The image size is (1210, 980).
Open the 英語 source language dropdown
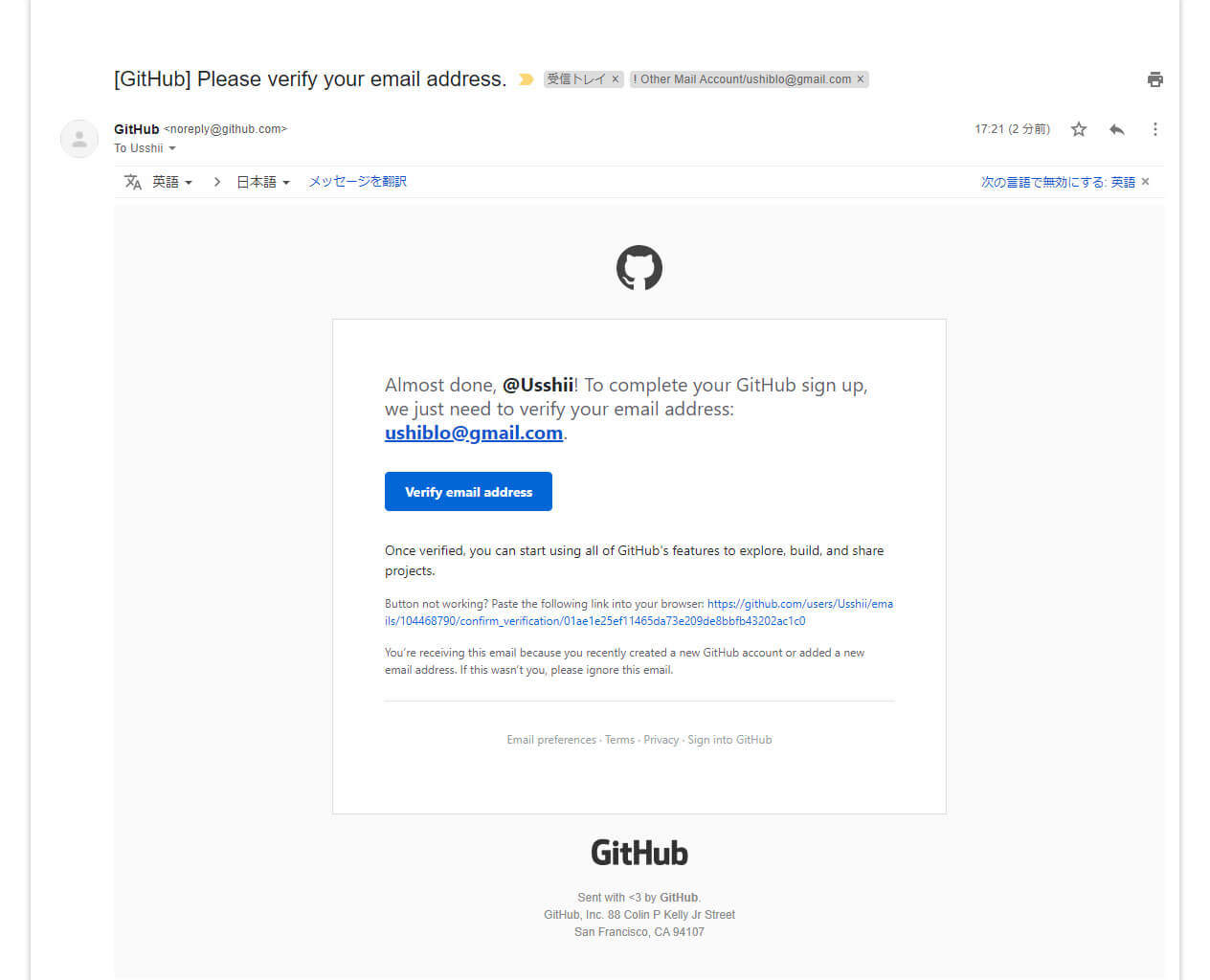[172, 182]
